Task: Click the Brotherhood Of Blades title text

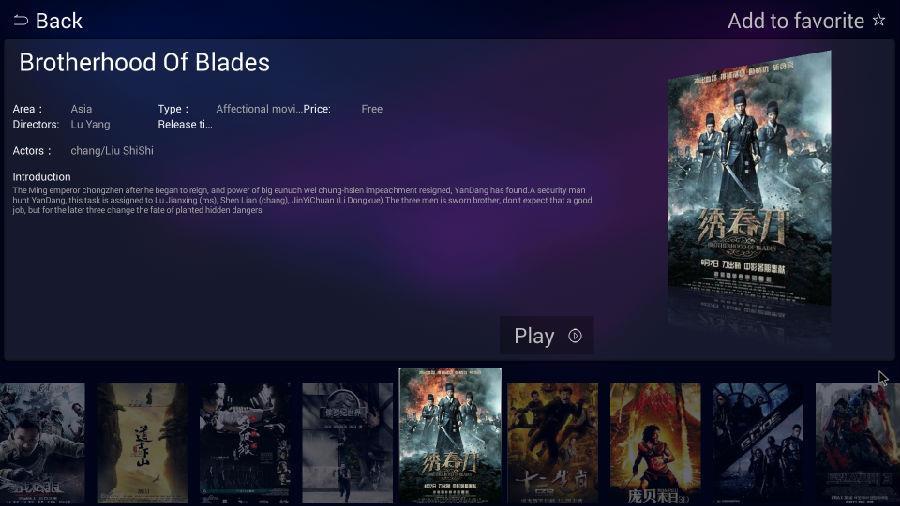Action: [145, 62]
